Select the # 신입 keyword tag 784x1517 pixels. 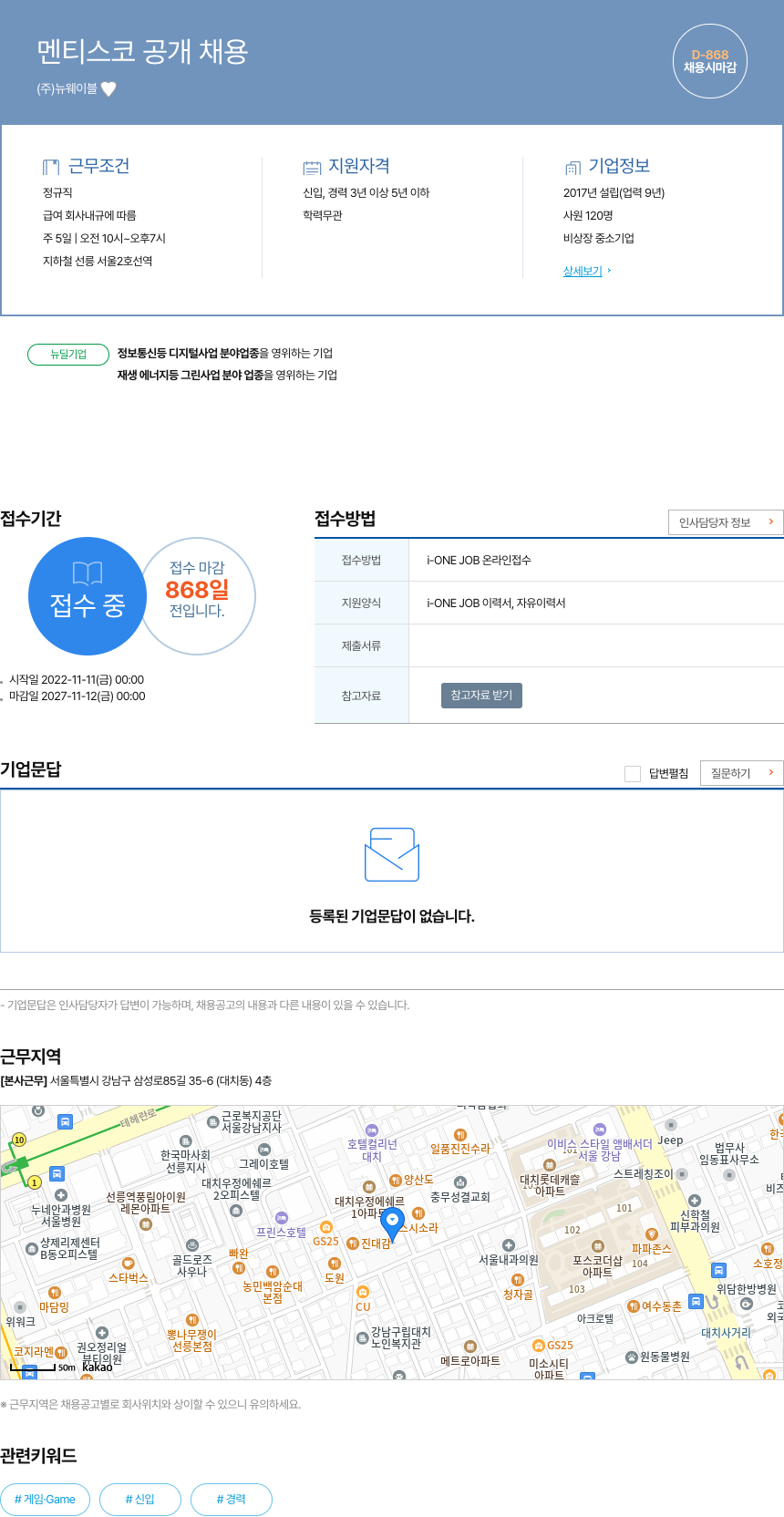tap(140, 1500)
